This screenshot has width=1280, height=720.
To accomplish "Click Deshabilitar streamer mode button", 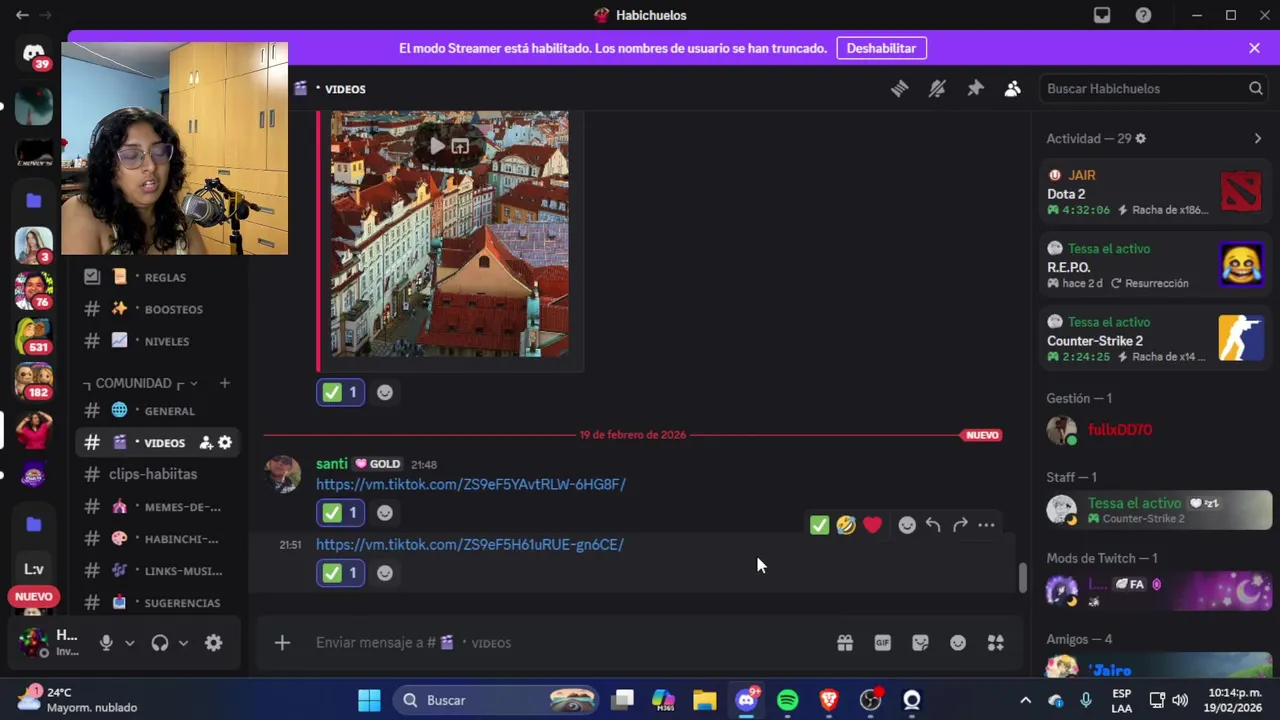I will coord(881,48).
